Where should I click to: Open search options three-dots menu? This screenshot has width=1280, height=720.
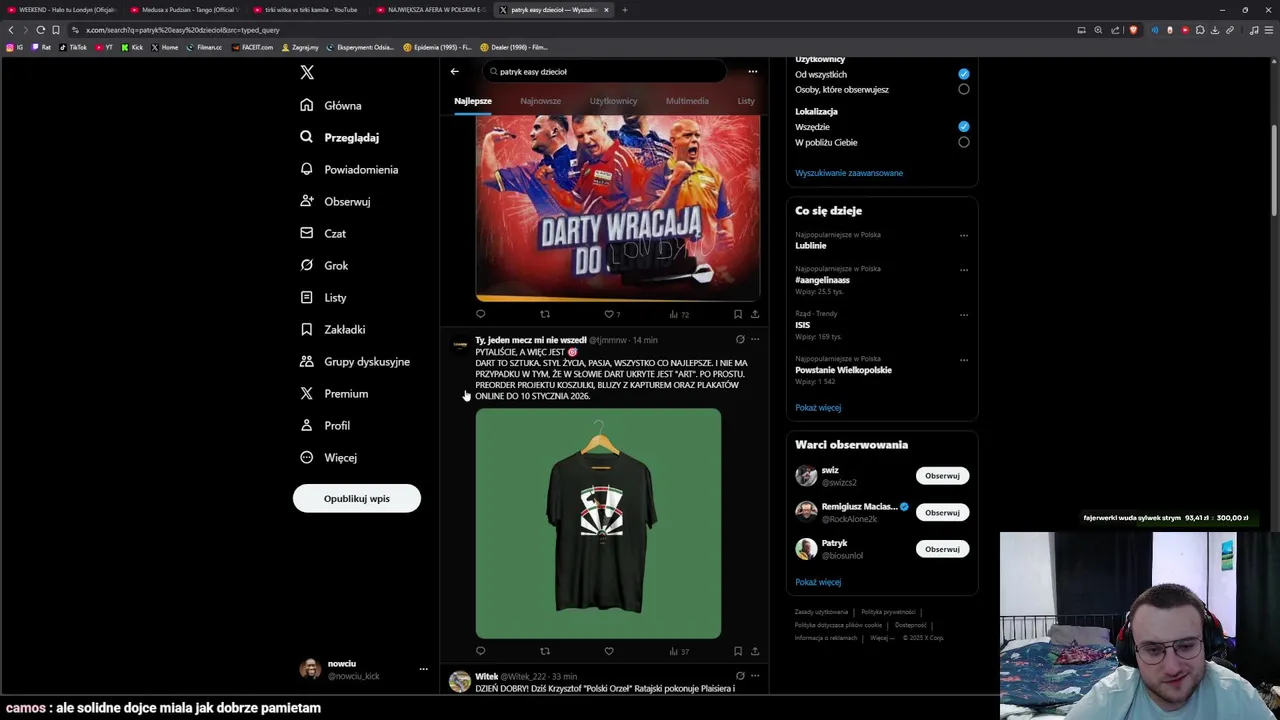coord(753,71)
